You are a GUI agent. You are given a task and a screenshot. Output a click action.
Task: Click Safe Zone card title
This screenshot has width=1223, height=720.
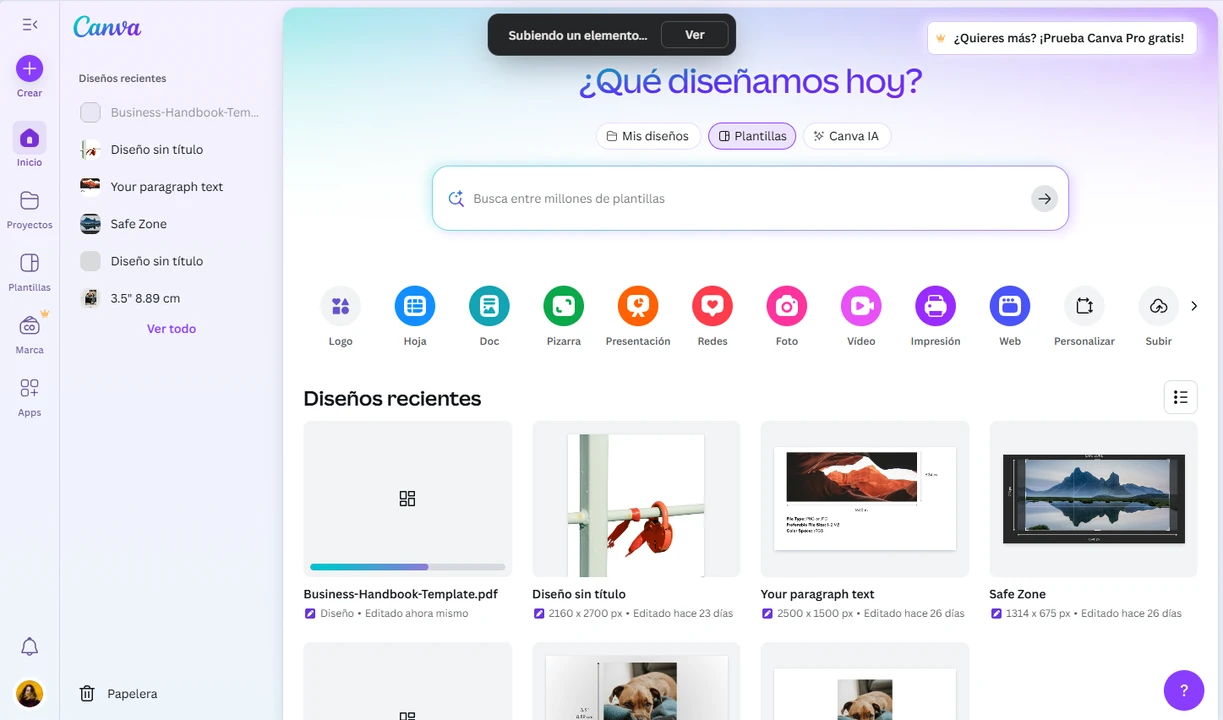[x=1017, y=594]
